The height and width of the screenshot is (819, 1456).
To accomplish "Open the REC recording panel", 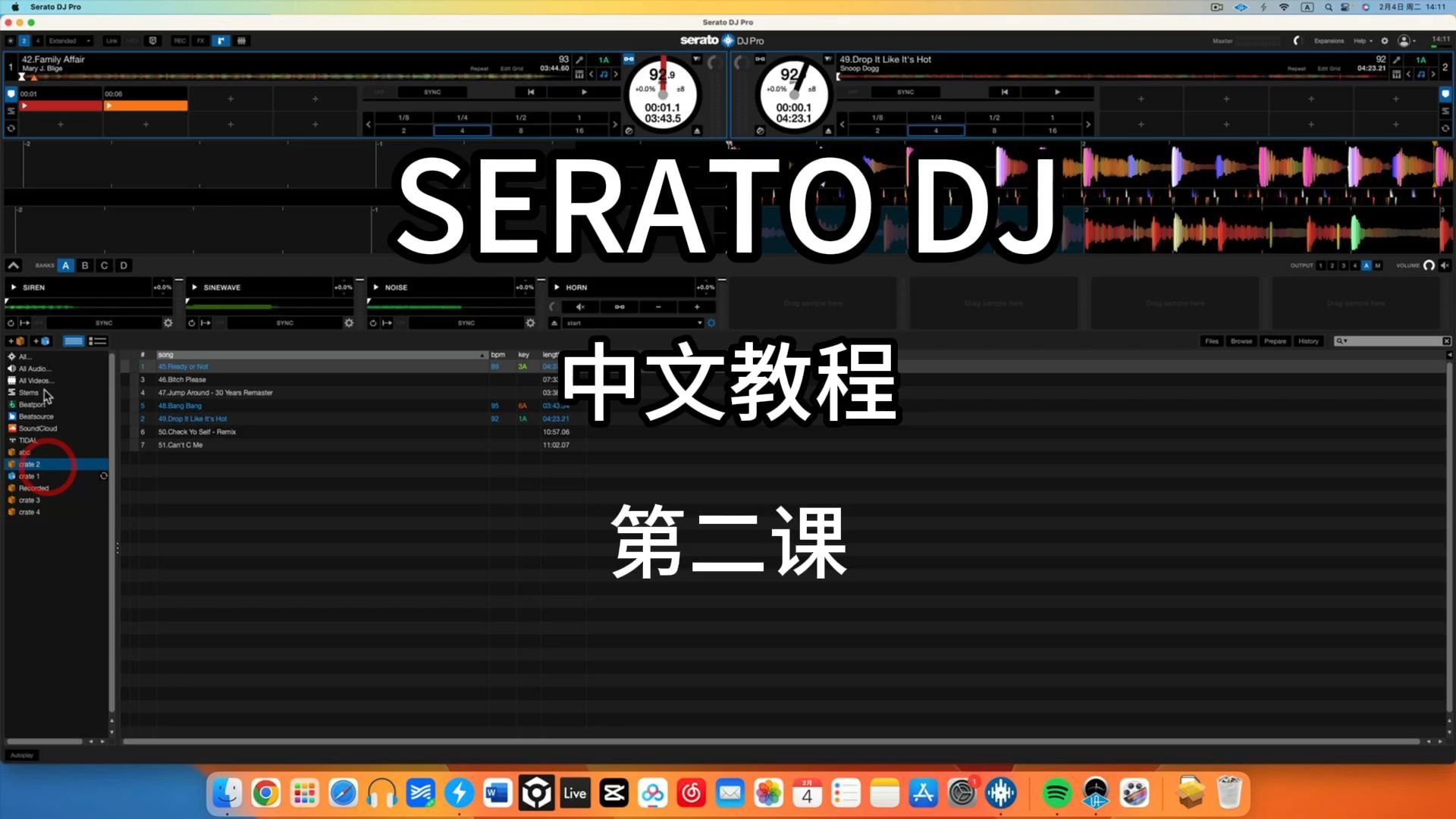I will click(179, 40).
